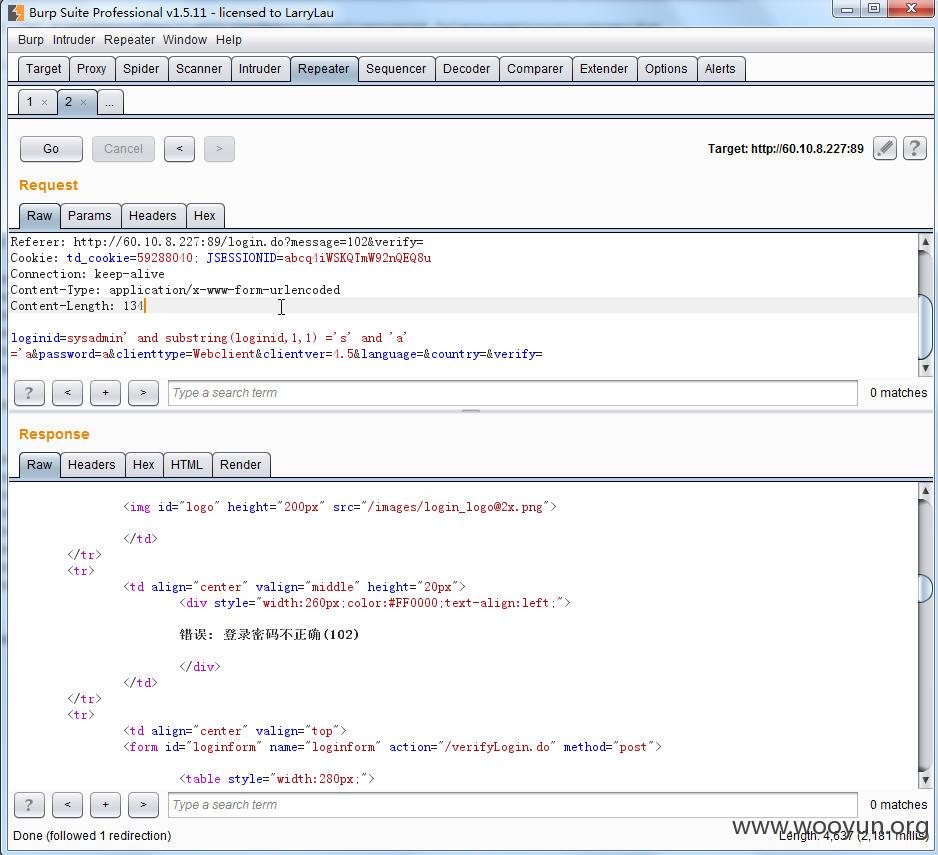Screen dimensions: 938x855
Task: Click response pane scrollbar up arrow
Action: click(925, 491)
